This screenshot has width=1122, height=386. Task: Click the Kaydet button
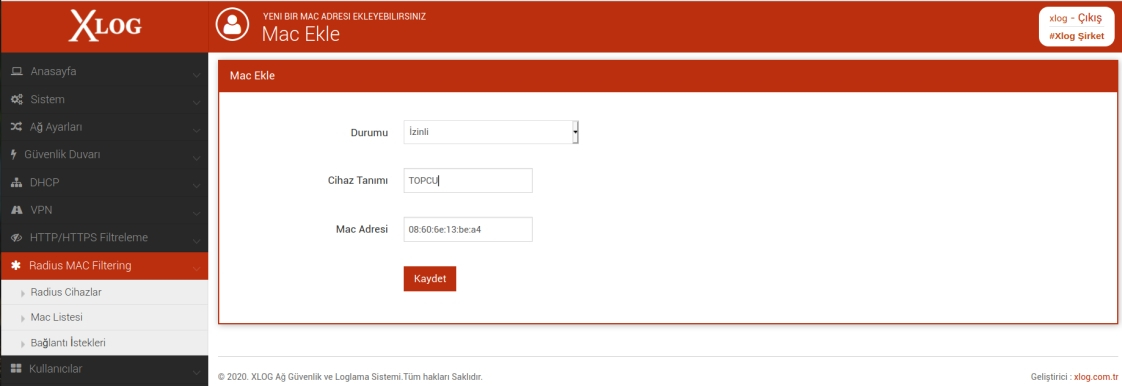(x=429, y=279)
